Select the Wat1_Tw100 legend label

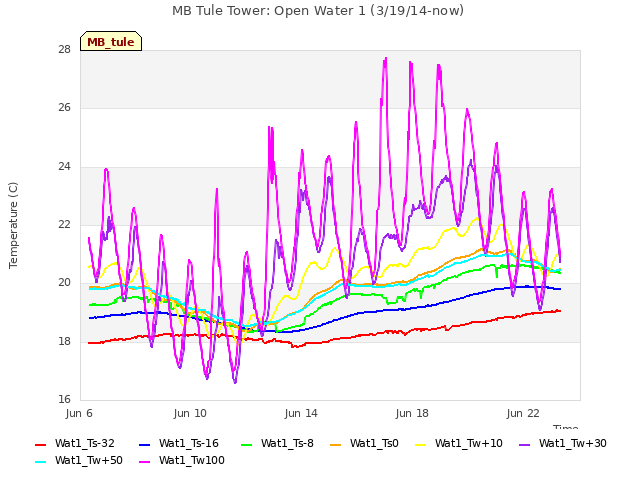192,461
